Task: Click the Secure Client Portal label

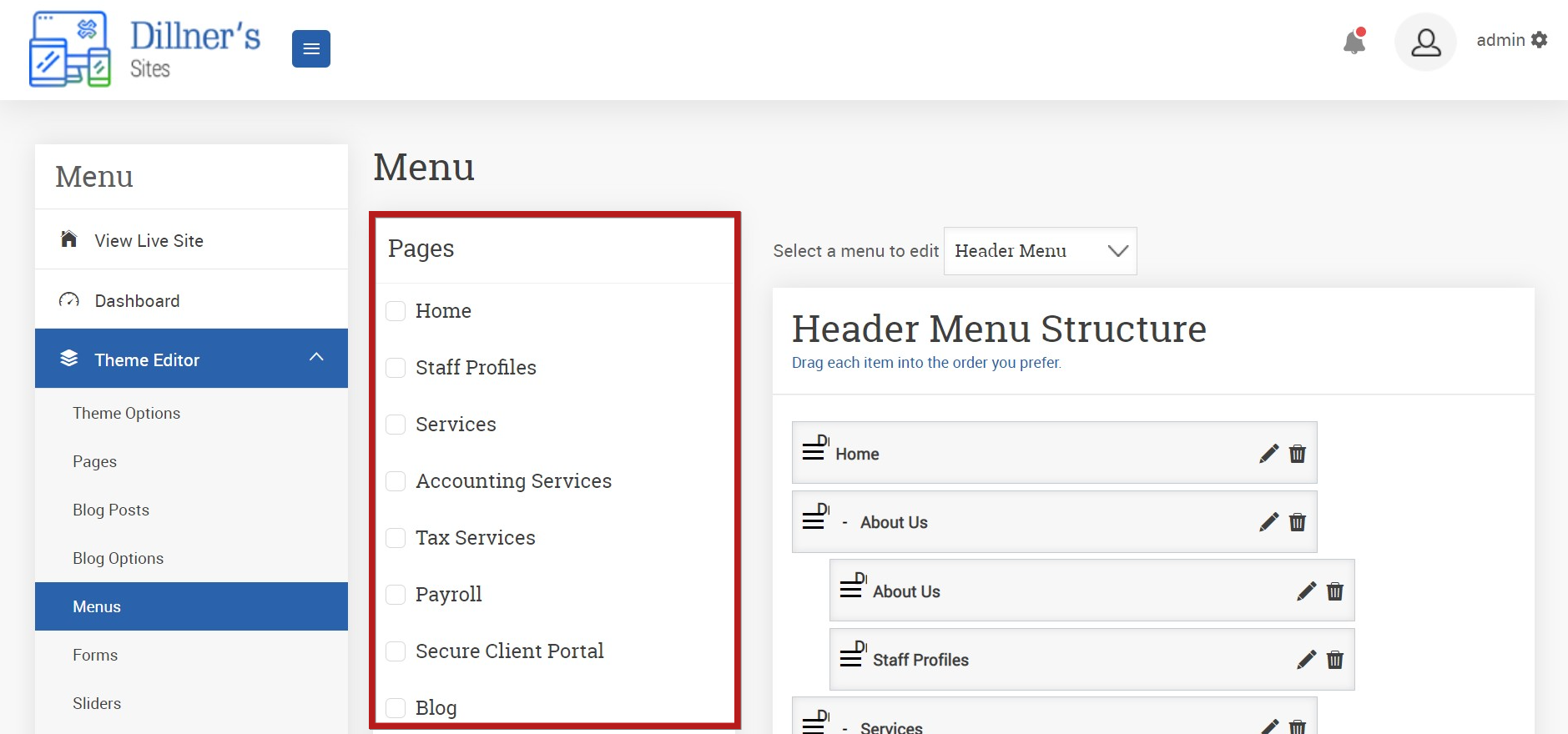Action: pos(509,651)
